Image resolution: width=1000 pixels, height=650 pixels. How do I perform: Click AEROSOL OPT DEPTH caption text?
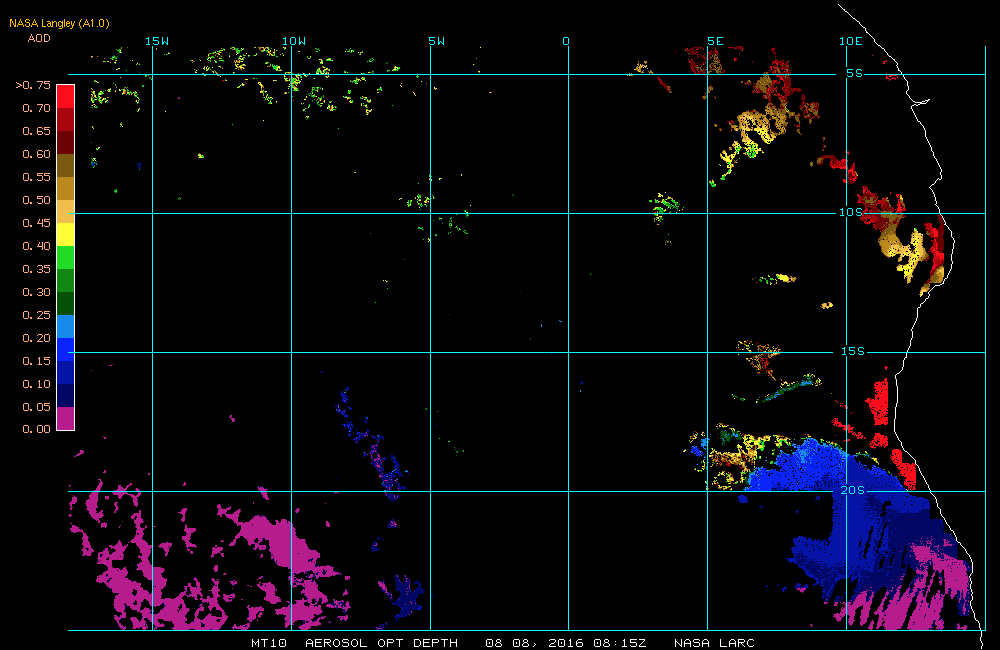tap(381, 642)
